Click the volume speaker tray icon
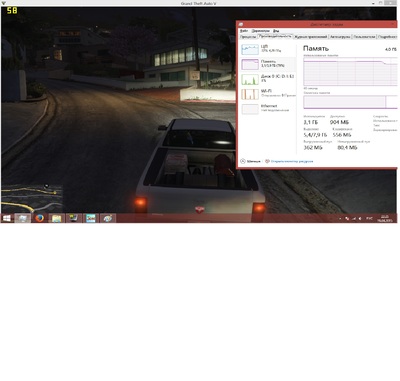The height and width of the screenshot is (381, 400). tap(360, 219)
